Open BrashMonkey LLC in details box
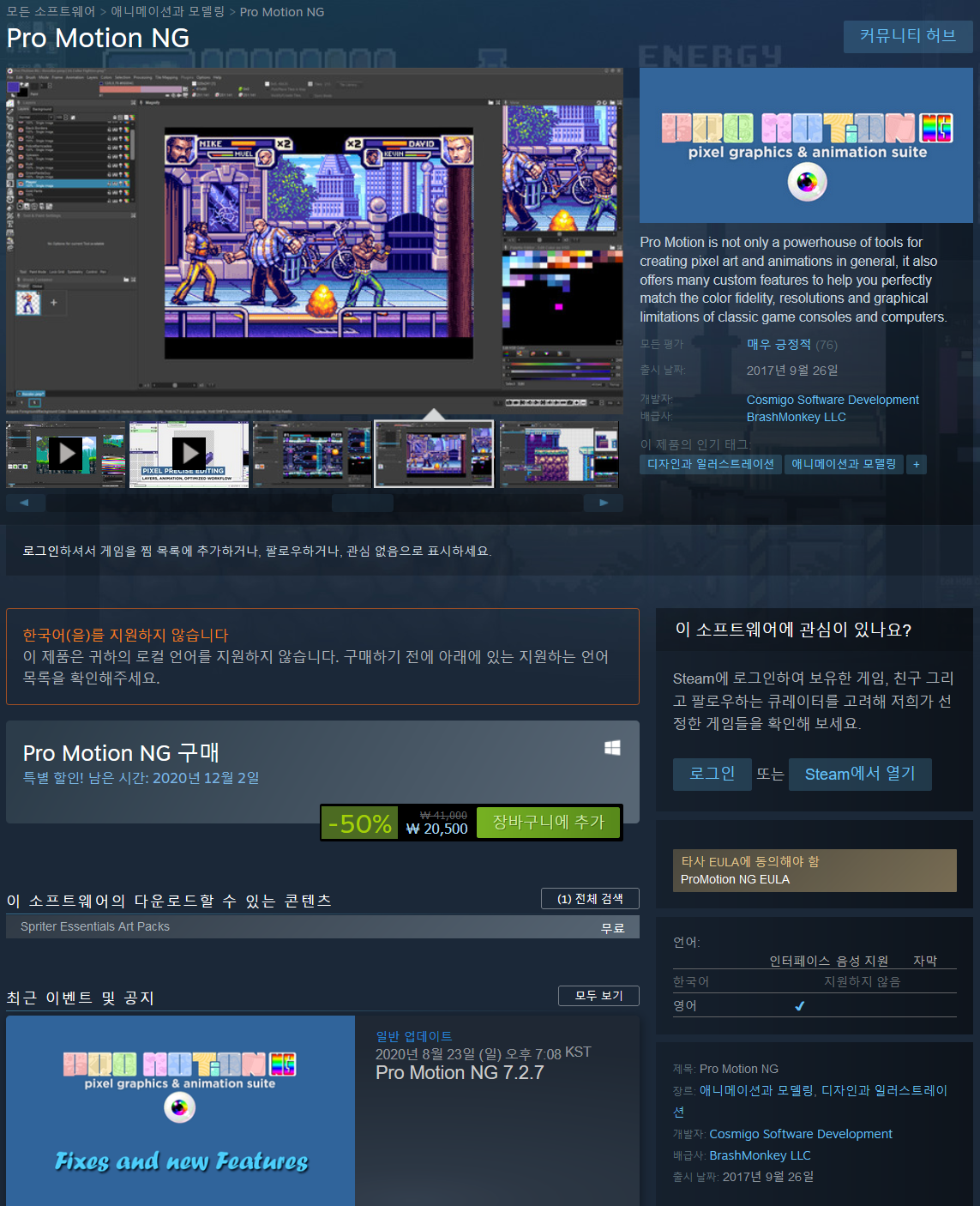The image size is (980, 1206). 760,1155
